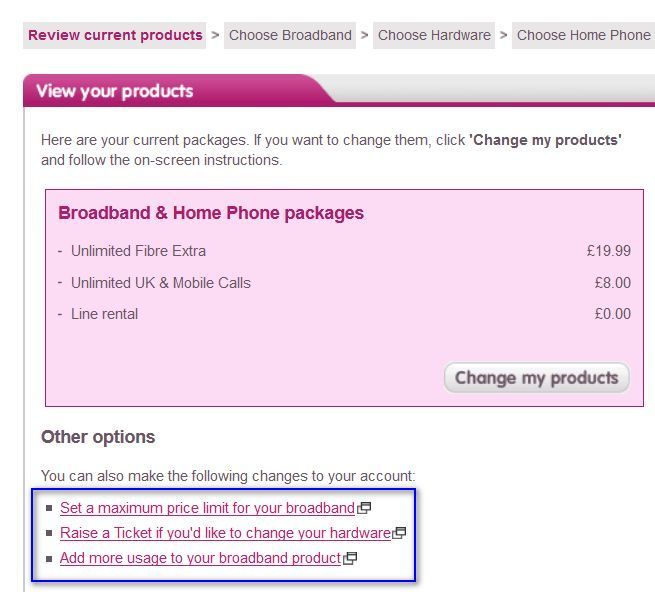This screenshot has height=592, width=655.
Task: Click the £19.99 price for Fibre Extra
Action: click(608, 251)
